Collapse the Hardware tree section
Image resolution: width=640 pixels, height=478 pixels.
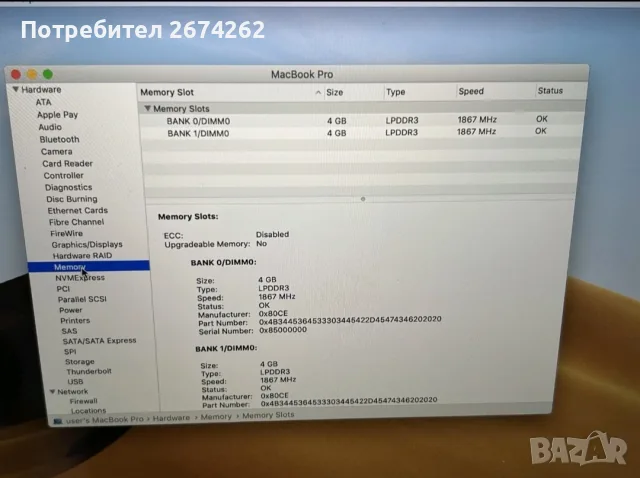[16, 89]
